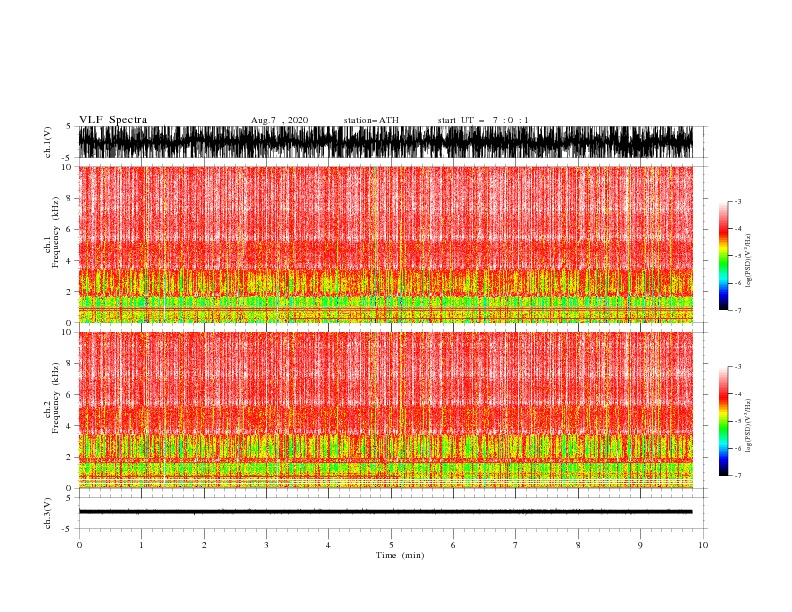The height and width of the screenshot is (612, 792).
Task: Click the 'ch.1(V)' axis label
Action: coord(48,142)
